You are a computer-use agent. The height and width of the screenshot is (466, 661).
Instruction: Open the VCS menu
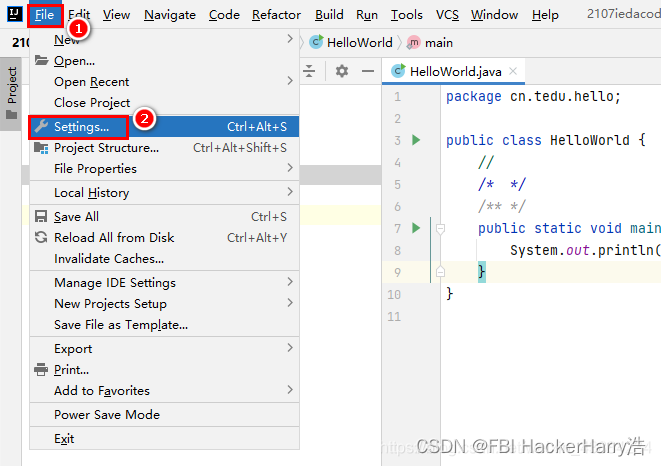(447, 15)
